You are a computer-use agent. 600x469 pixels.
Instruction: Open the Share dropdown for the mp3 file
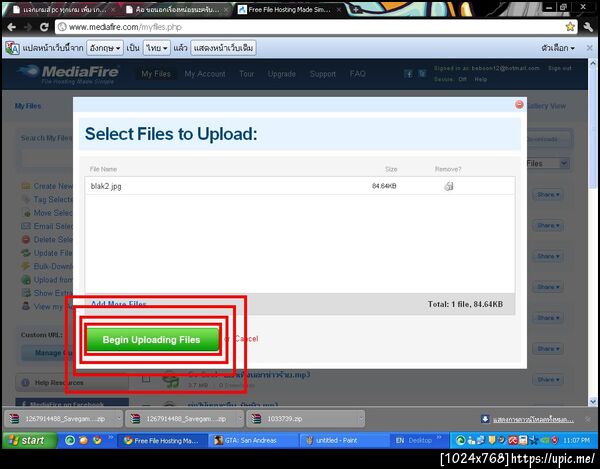click(548, 379)
